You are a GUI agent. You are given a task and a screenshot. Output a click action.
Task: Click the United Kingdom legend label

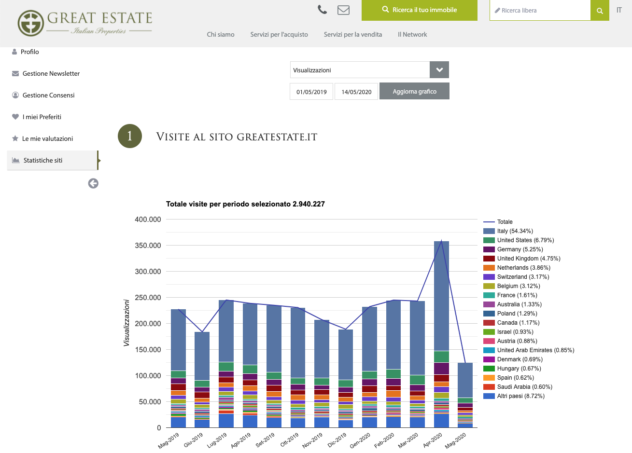coord(528,258)
